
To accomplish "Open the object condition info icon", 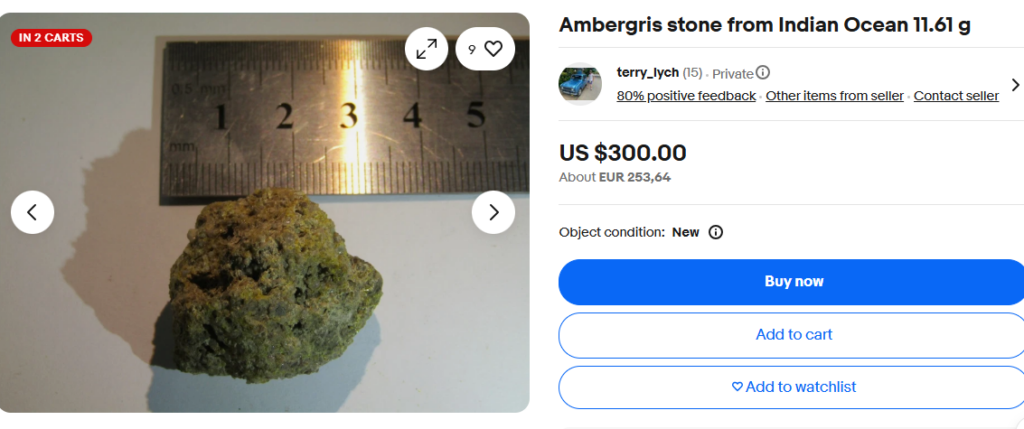I will tap(716, 232).
